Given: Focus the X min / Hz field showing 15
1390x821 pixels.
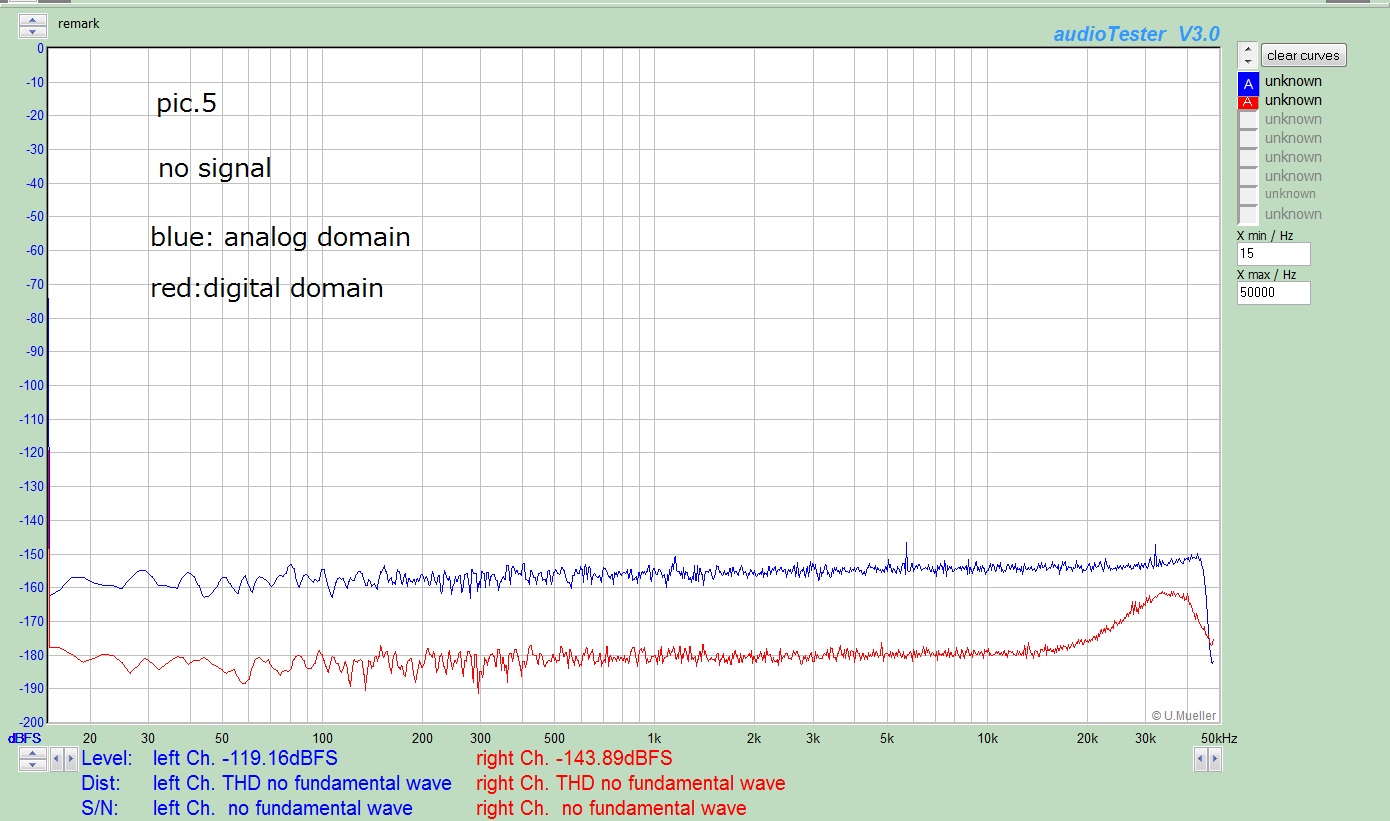Looking at the screenshot, I should (x=1273, y=254).
